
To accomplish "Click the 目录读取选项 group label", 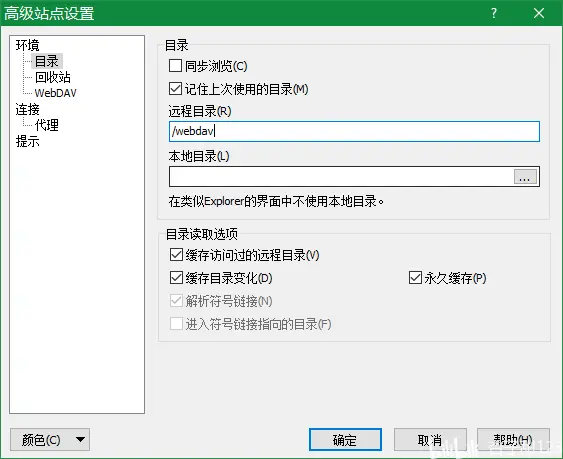I will [x=202, y=234].
